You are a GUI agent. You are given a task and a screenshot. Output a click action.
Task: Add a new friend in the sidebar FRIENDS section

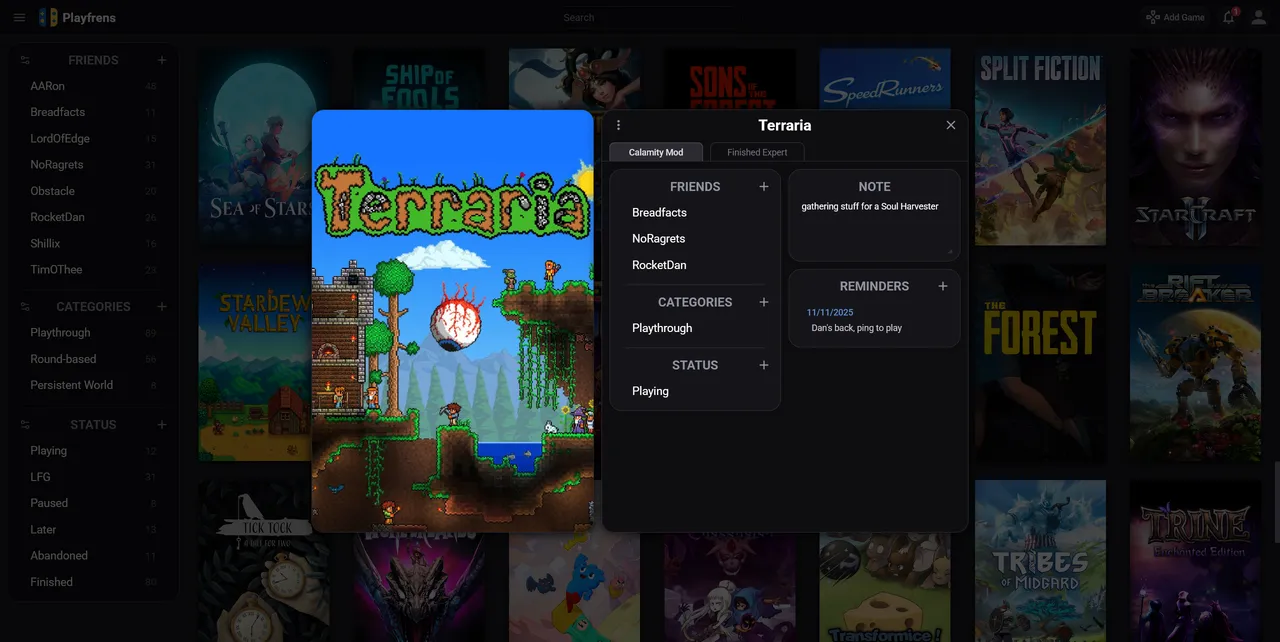pos(162,60)
